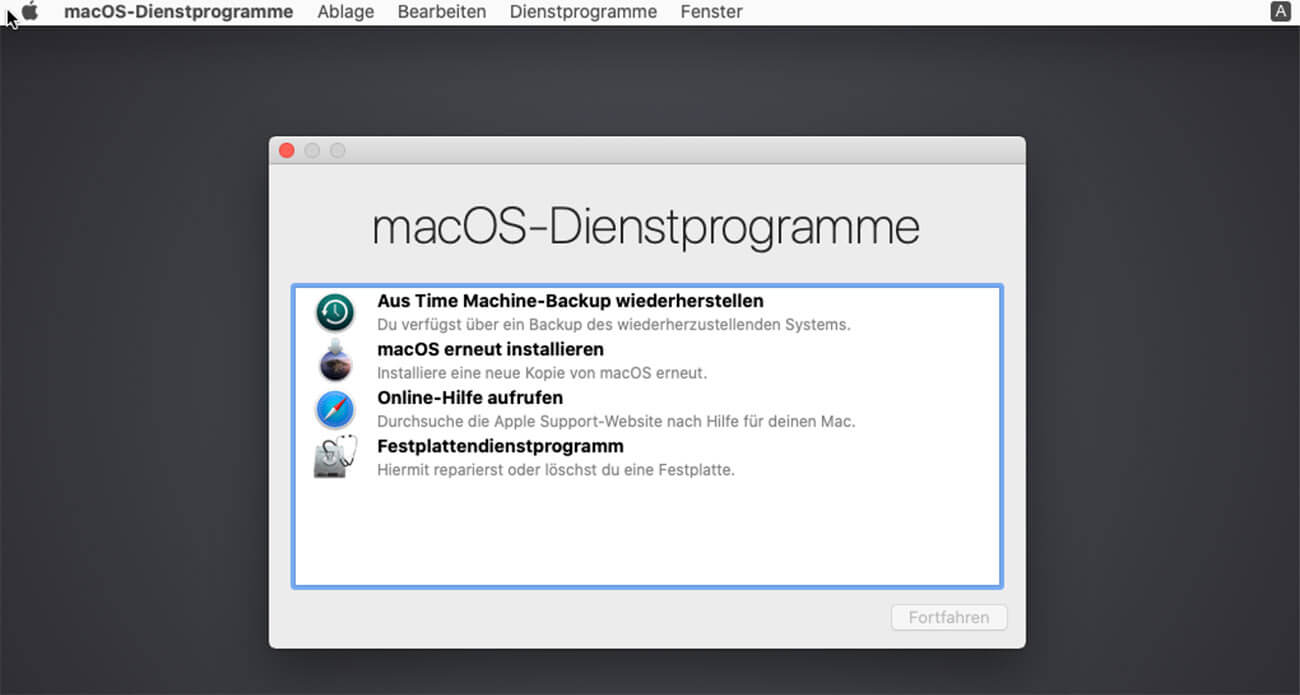Click the Time Machine backup icon
This screenshot has width=1300, height=695.
click(x=335, y=313)
